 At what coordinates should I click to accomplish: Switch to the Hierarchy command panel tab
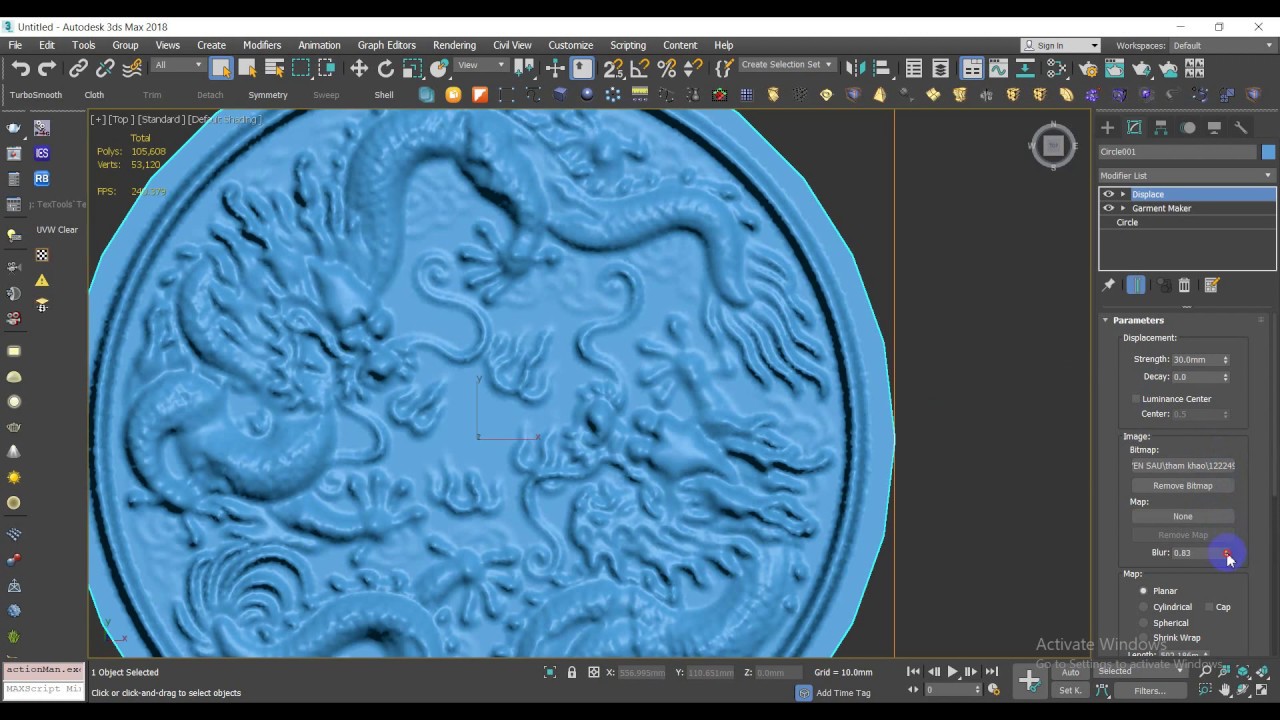tap(1161, 128)
